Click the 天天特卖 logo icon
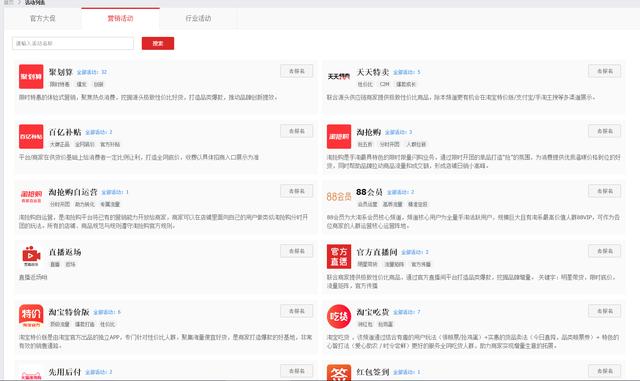The height and width of the screenshot is (381, 640). pyautogui.click(x=339, y=76)
